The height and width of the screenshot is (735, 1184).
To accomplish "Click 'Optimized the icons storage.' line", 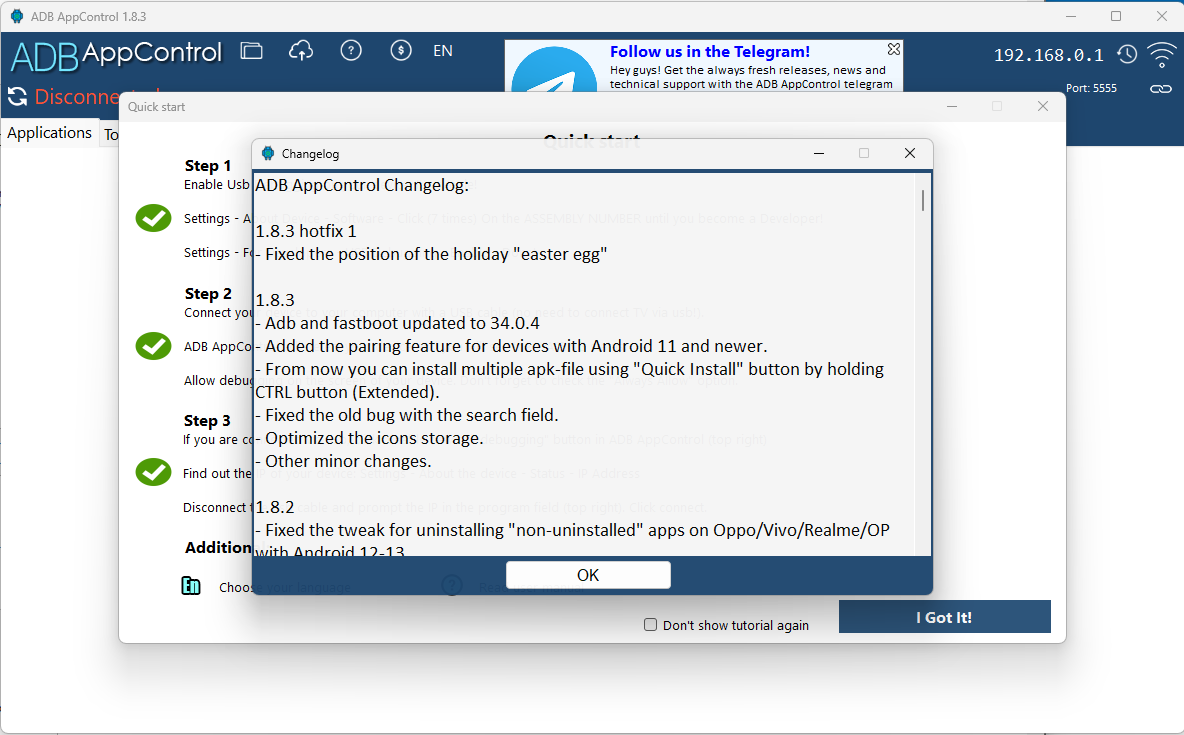I will (369, 438).
